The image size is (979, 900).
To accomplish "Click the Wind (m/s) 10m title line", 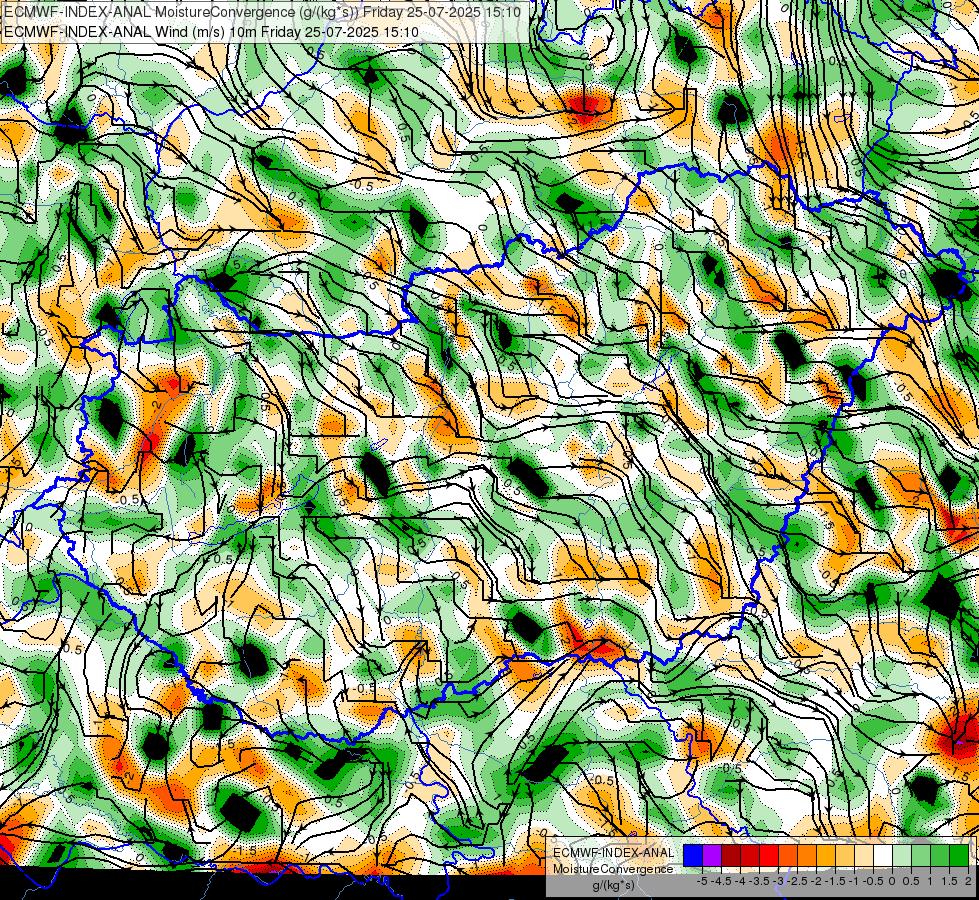I will (211, 31).
